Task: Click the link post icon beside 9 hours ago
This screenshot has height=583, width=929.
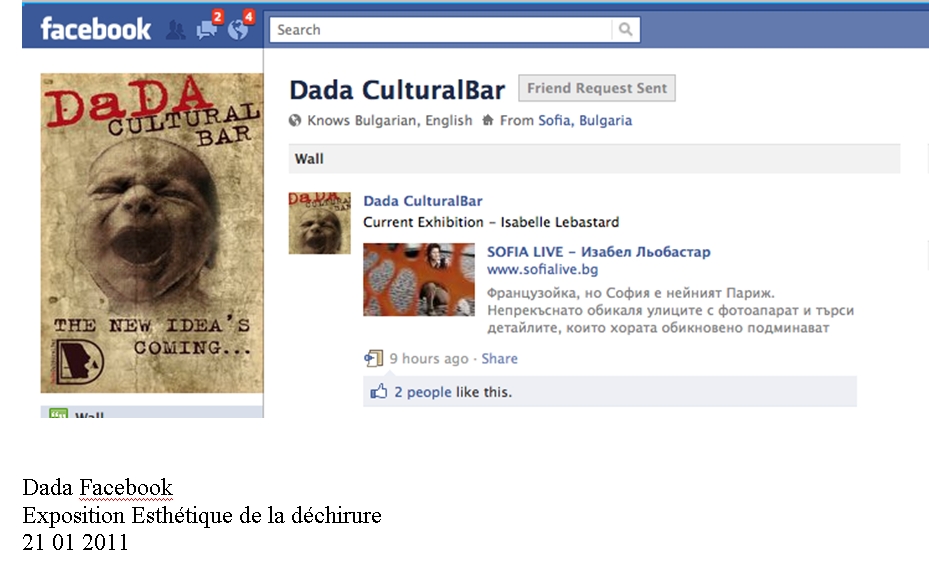Action: (373, 358)
